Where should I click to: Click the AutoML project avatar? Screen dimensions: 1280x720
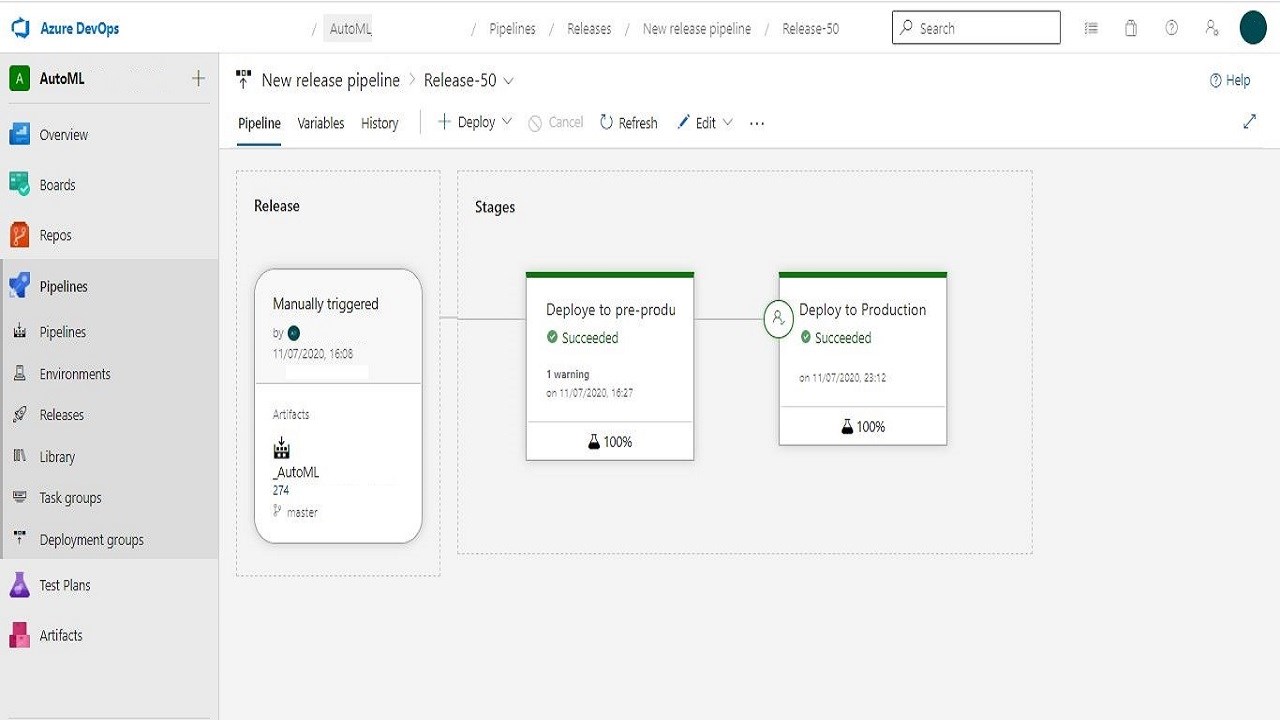click(x=20, y=78)
